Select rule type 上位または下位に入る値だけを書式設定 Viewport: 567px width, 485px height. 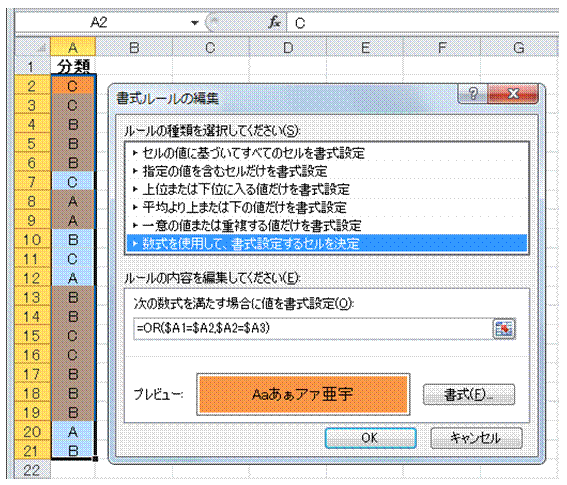coord(327,189)
